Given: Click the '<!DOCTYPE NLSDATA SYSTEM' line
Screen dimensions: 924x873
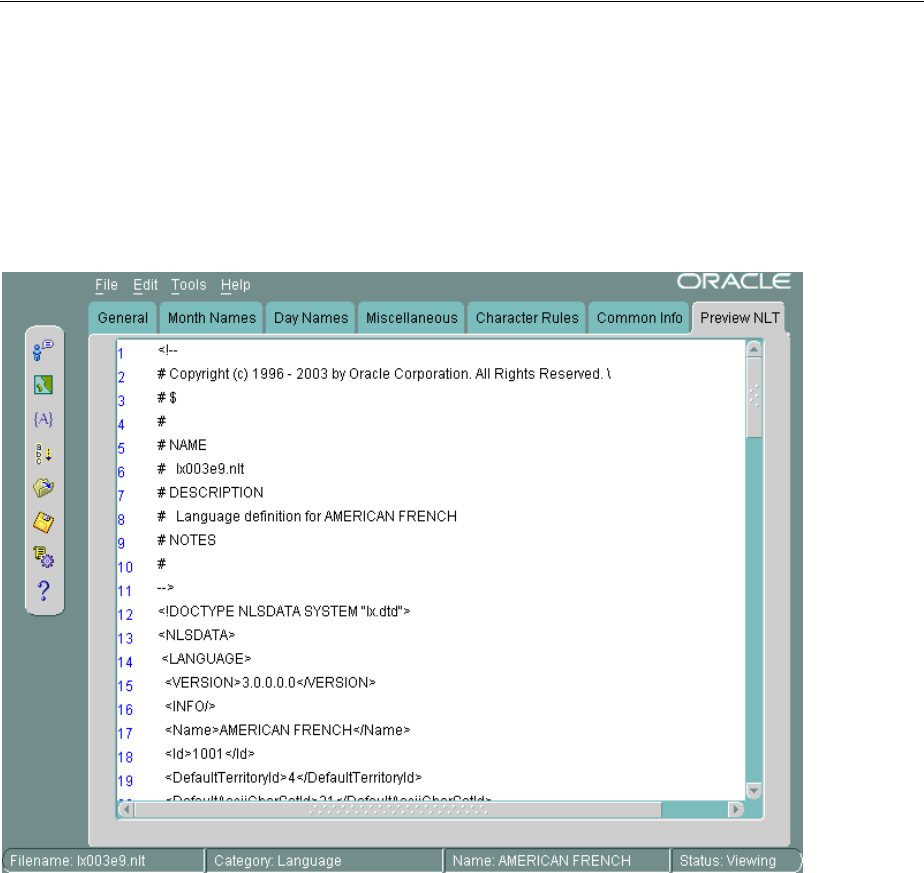Looking at the screenshot, I should pos(283,611).
